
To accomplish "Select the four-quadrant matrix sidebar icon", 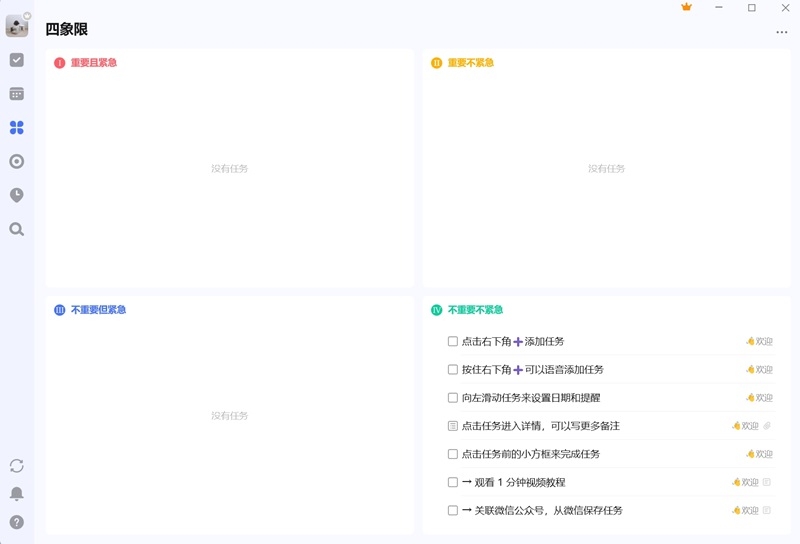I will click(17, 128).
